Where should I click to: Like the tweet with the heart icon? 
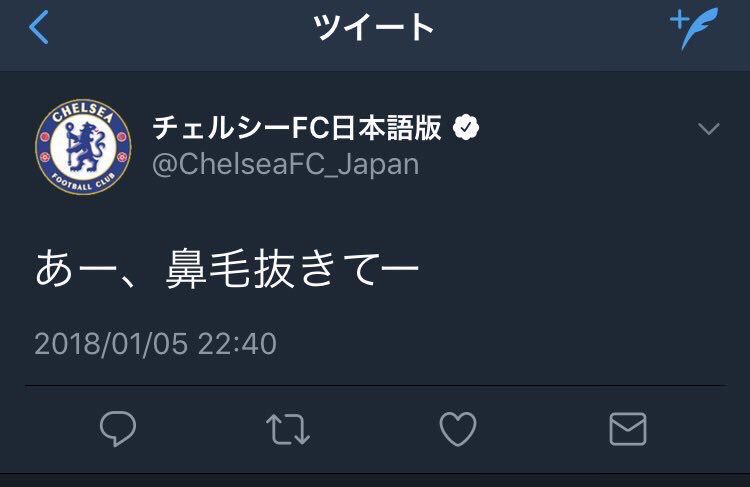(458, 430)
